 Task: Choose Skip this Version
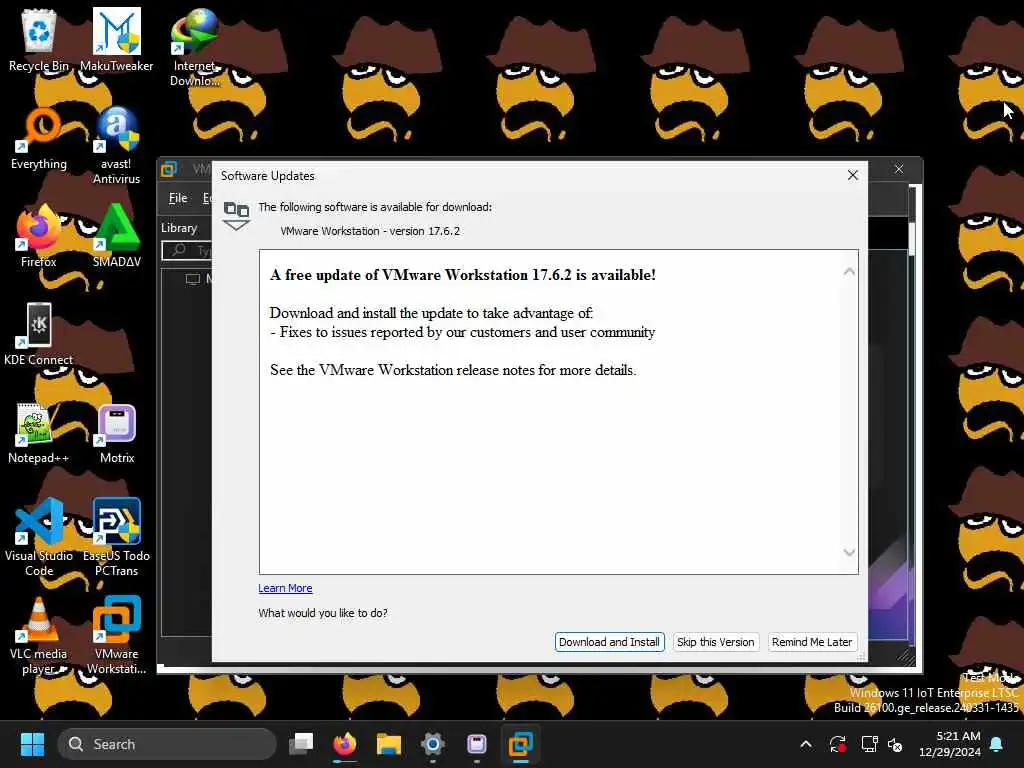pos(716,642)
